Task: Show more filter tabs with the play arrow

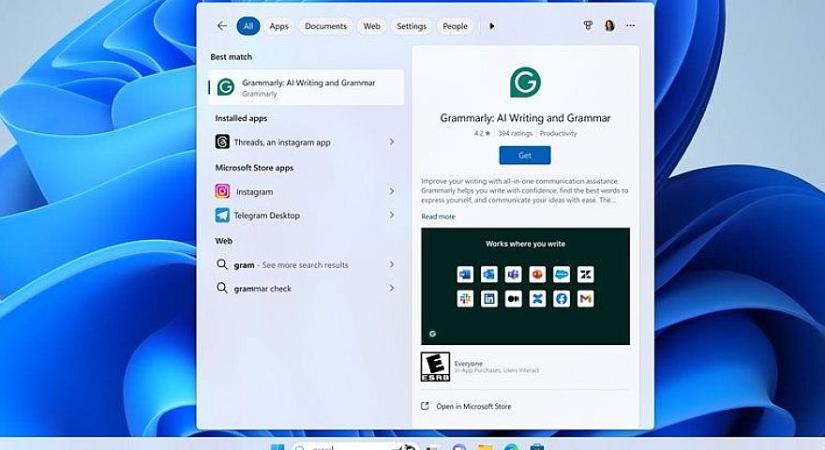Action: point(492,26)
